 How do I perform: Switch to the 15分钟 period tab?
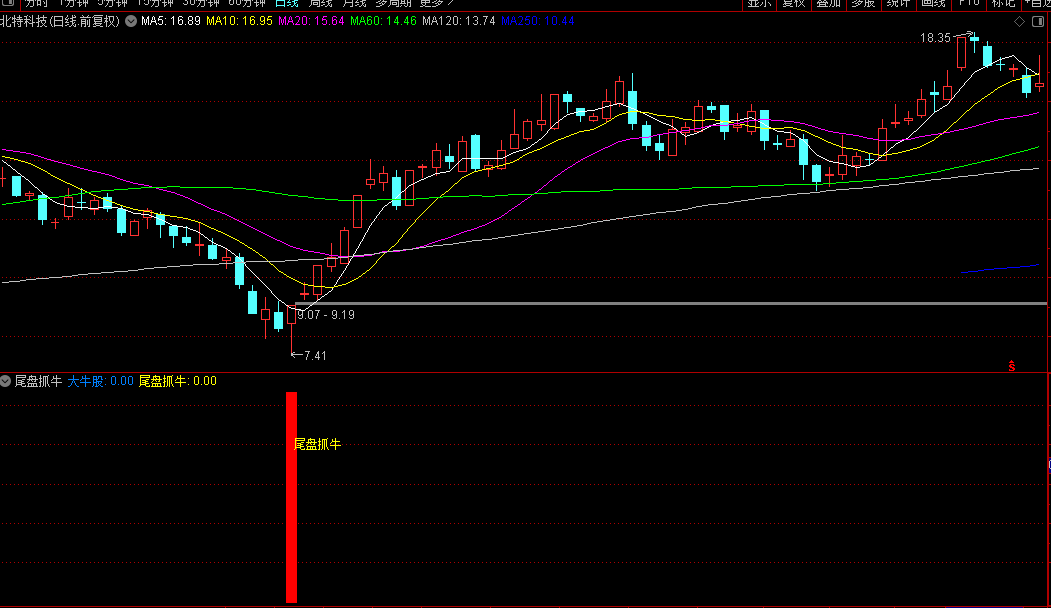tap(155, 3)
